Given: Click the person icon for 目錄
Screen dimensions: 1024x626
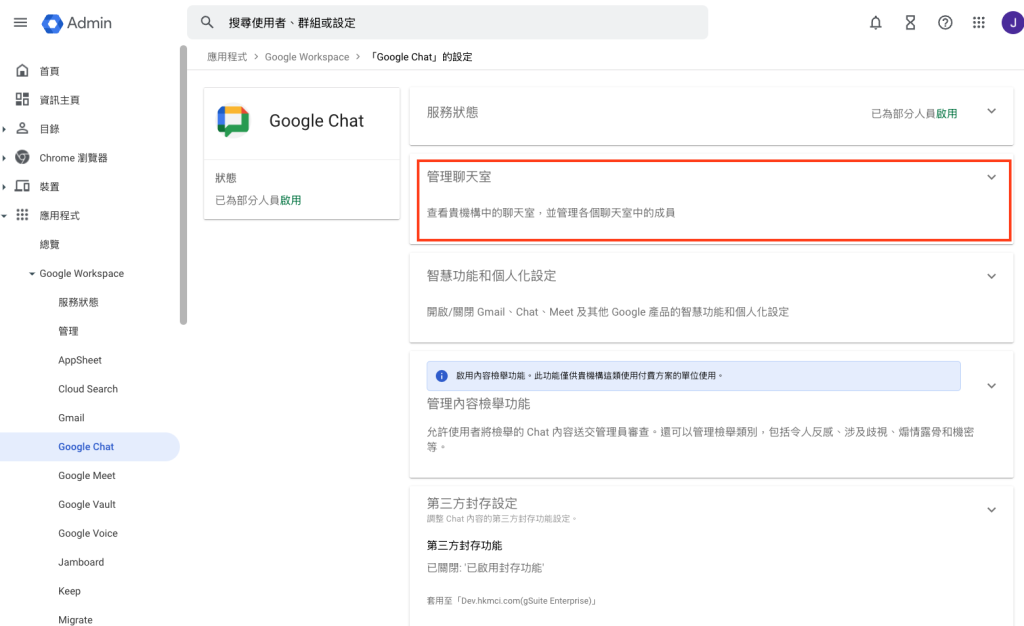Looking at the screenshot, I should [22, 128].
